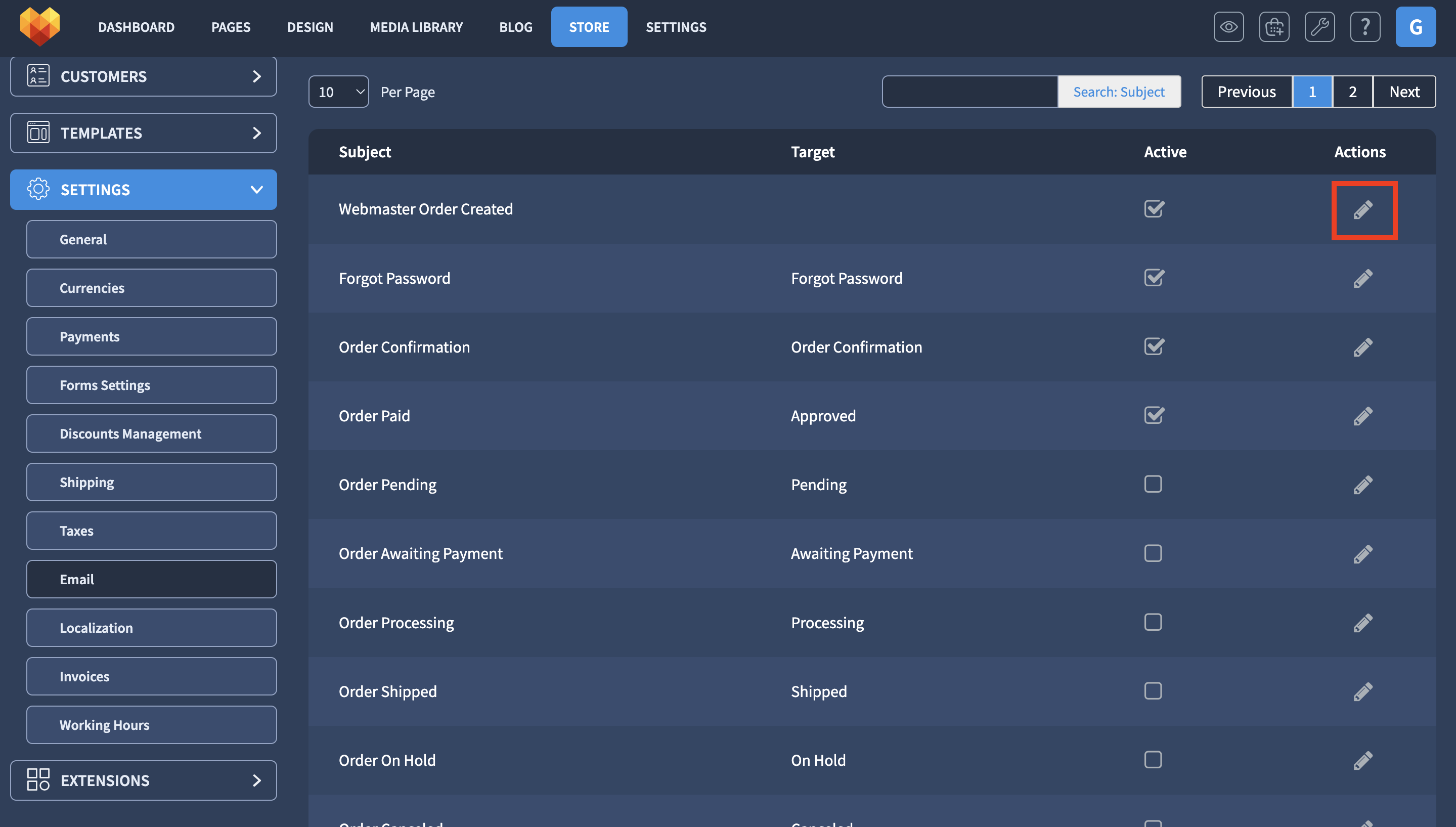Click the Templates sidebar icon
1456x827 pixels.
38,133
